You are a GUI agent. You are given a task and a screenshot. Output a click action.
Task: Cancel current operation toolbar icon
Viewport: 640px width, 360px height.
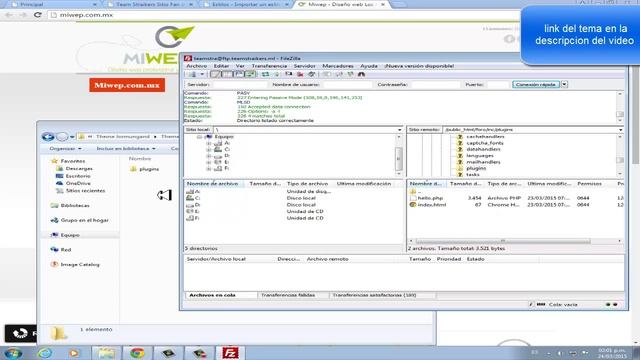pos(289,74)
